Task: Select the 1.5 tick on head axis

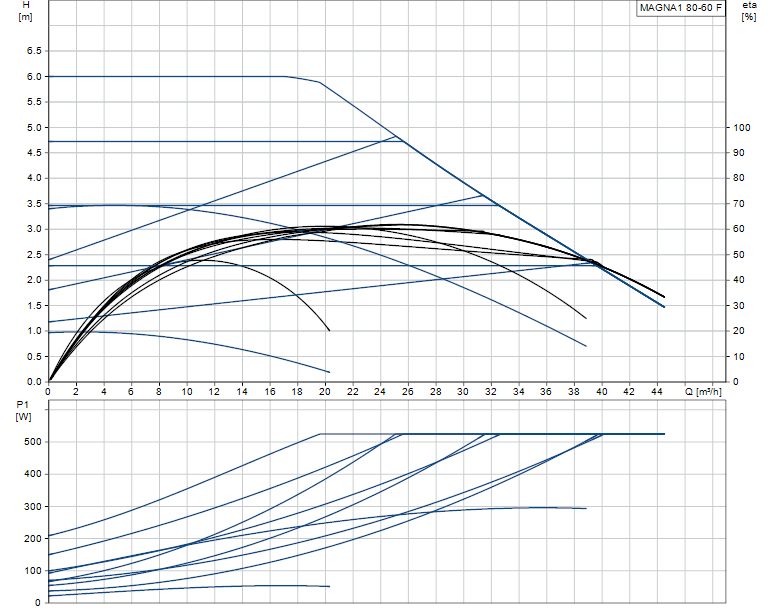Action: pos(34,306)
